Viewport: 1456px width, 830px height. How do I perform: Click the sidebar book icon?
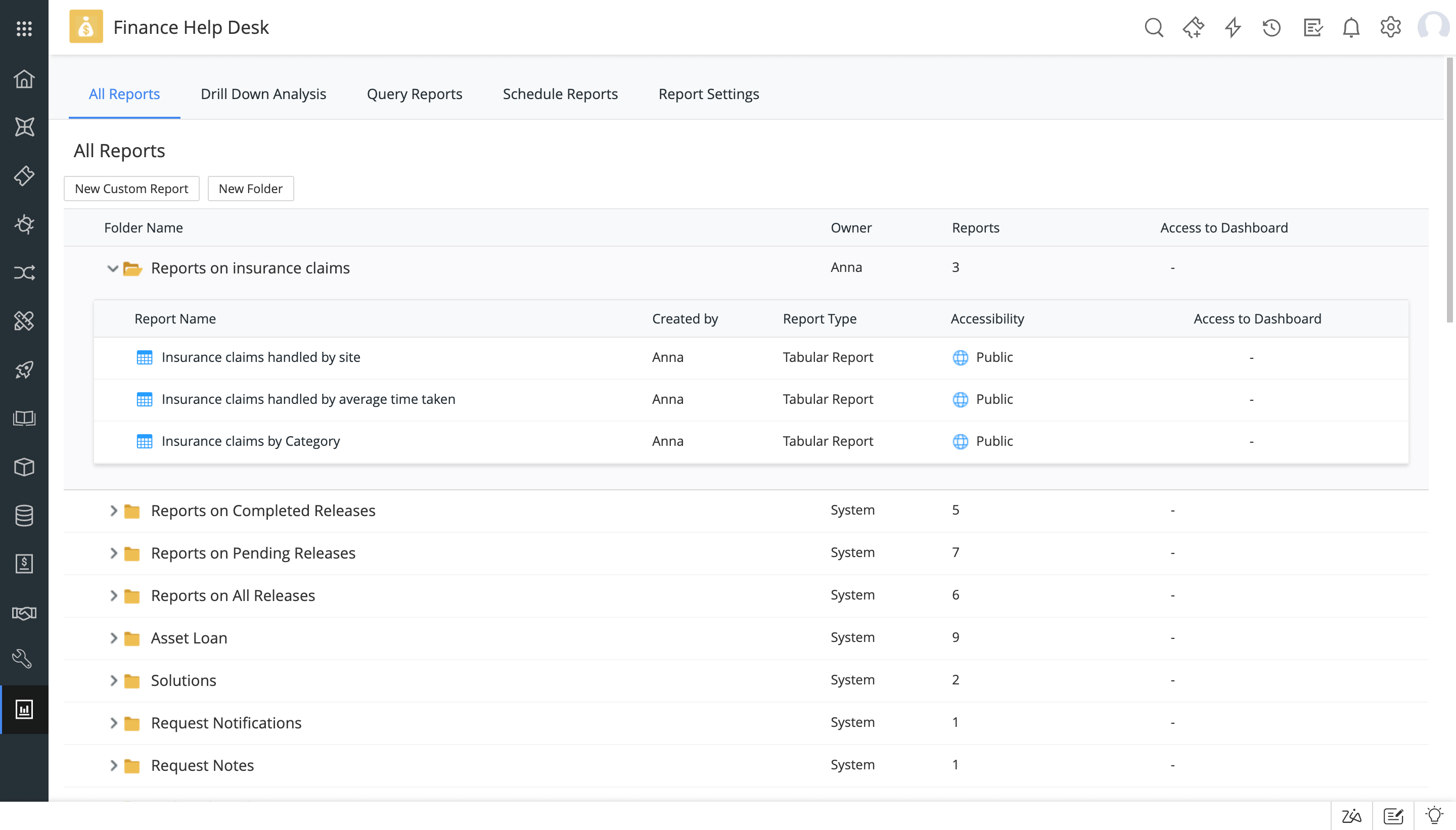tap(24, 419)
